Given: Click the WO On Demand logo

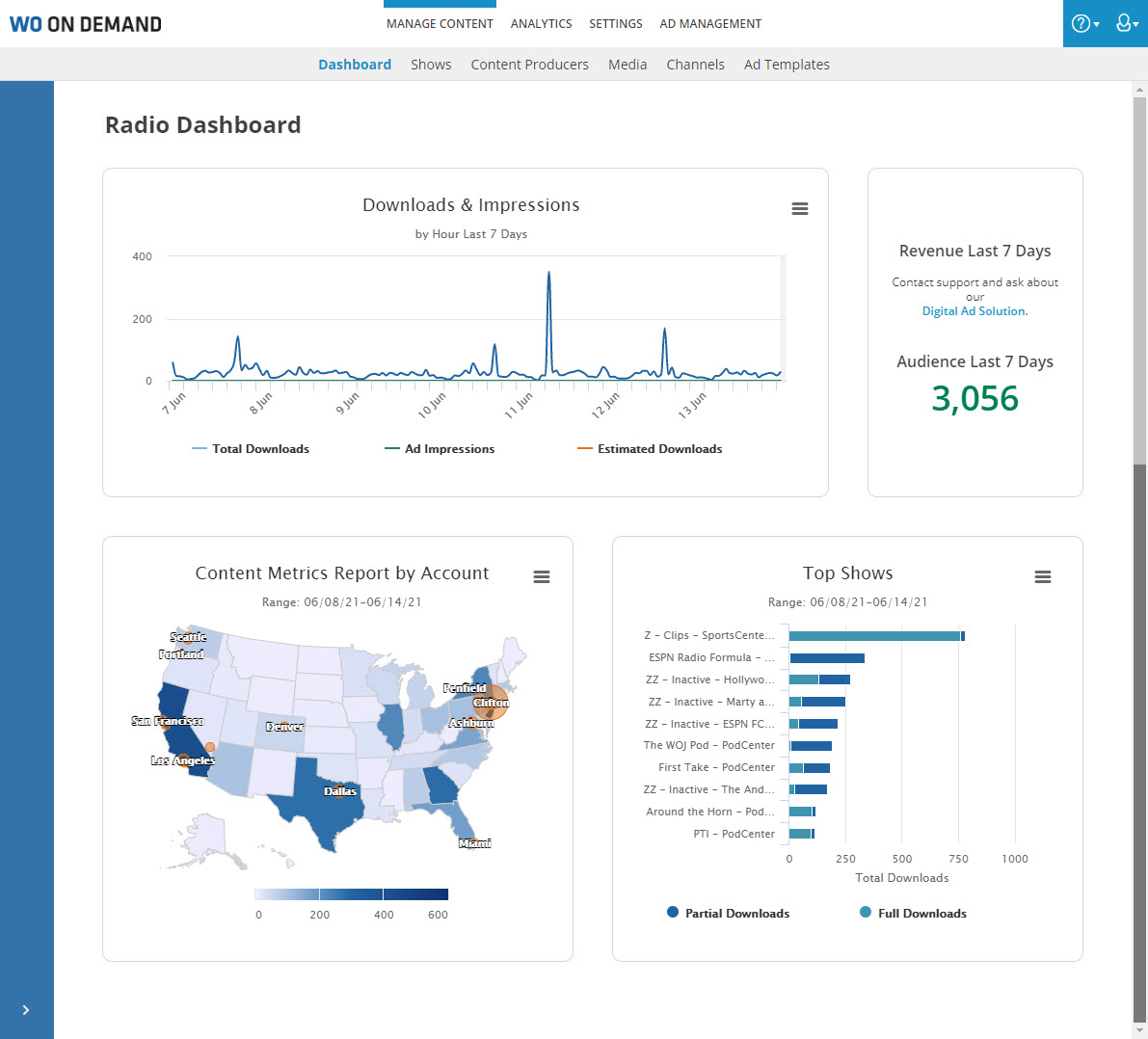Looking at the screenshot, I should 86,24.
